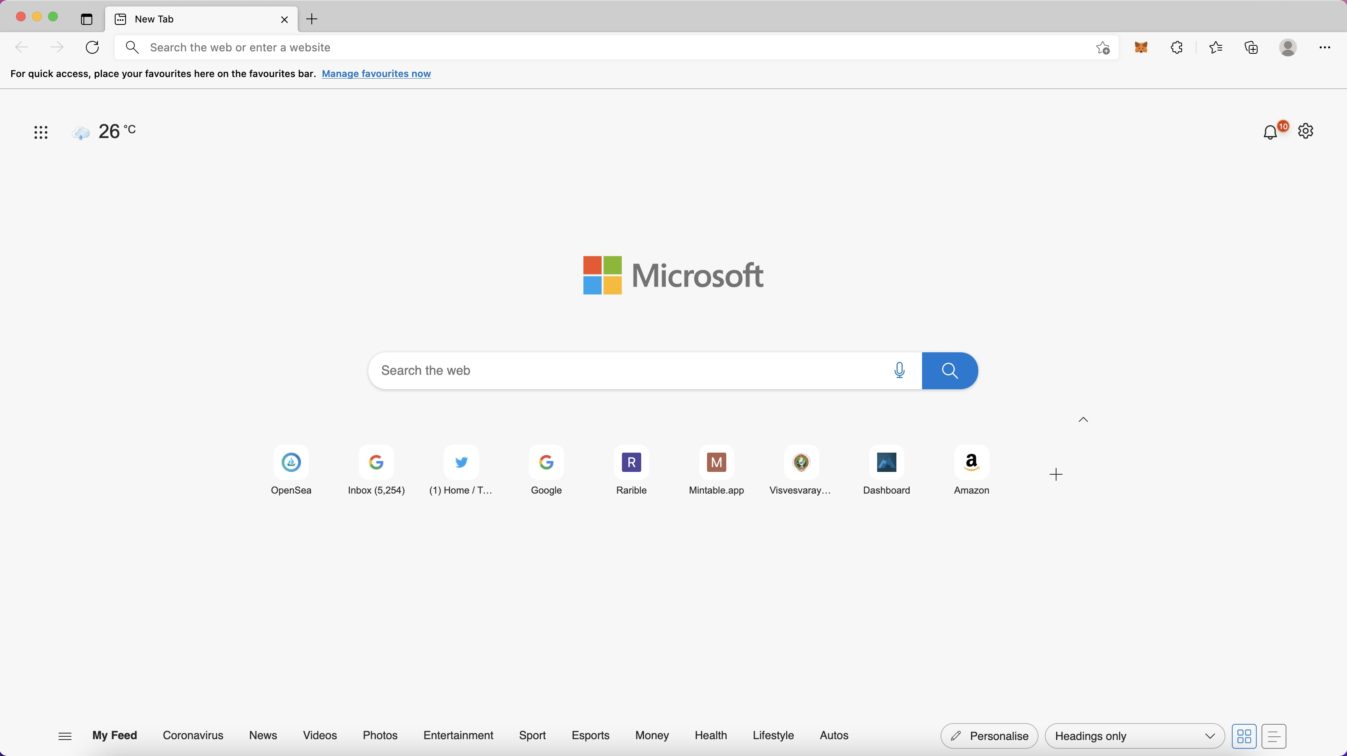The image size is (1347, 756).
Task: Collapse the shortcuts row with the chevron
Action: tap(1083, 419)
